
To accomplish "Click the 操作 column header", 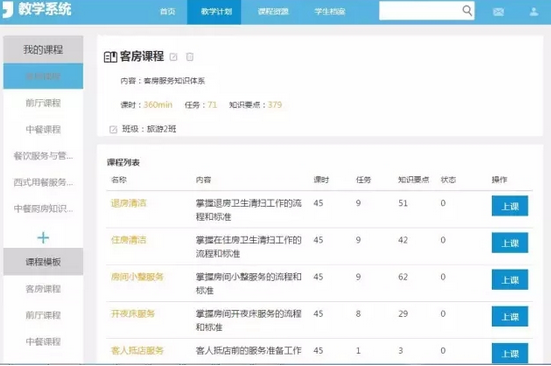I will click(499, 180).
